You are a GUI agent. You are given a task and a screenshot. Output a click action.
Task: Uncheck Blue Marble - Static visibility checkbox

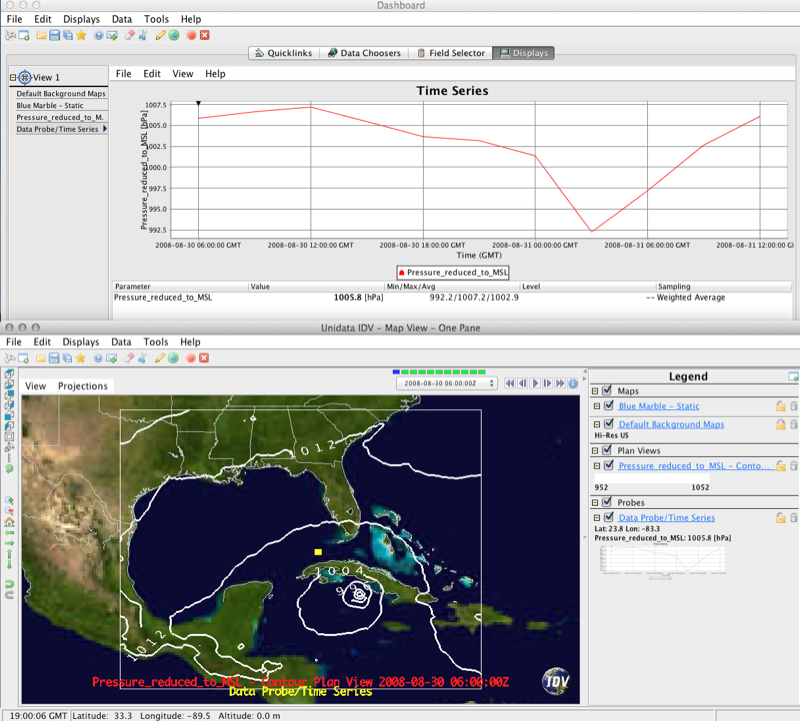pyautogui.click(x=608, y=406)
